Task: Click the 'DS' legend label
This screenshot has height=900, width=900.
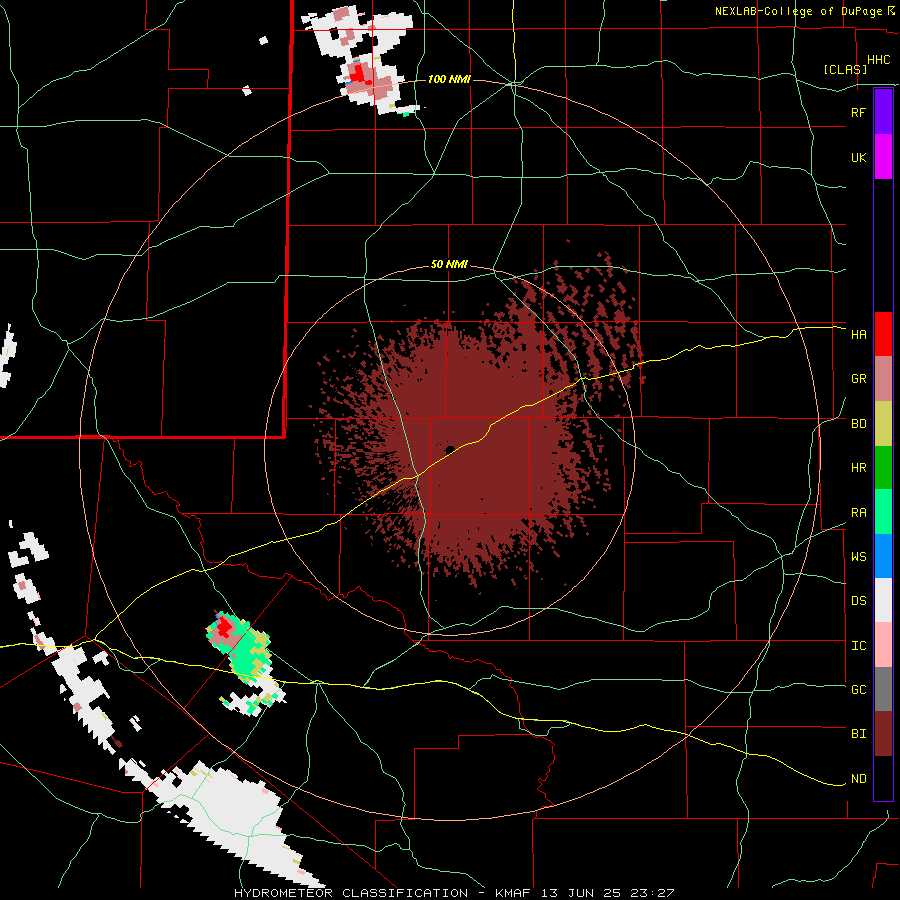Action: 858,600
